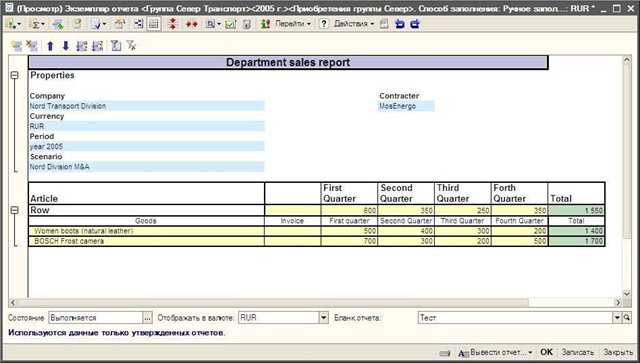This screenshot has width=640, height=363.
Task: Click the BOSCH total cell 1 700
Action: [x=576, y=241]
